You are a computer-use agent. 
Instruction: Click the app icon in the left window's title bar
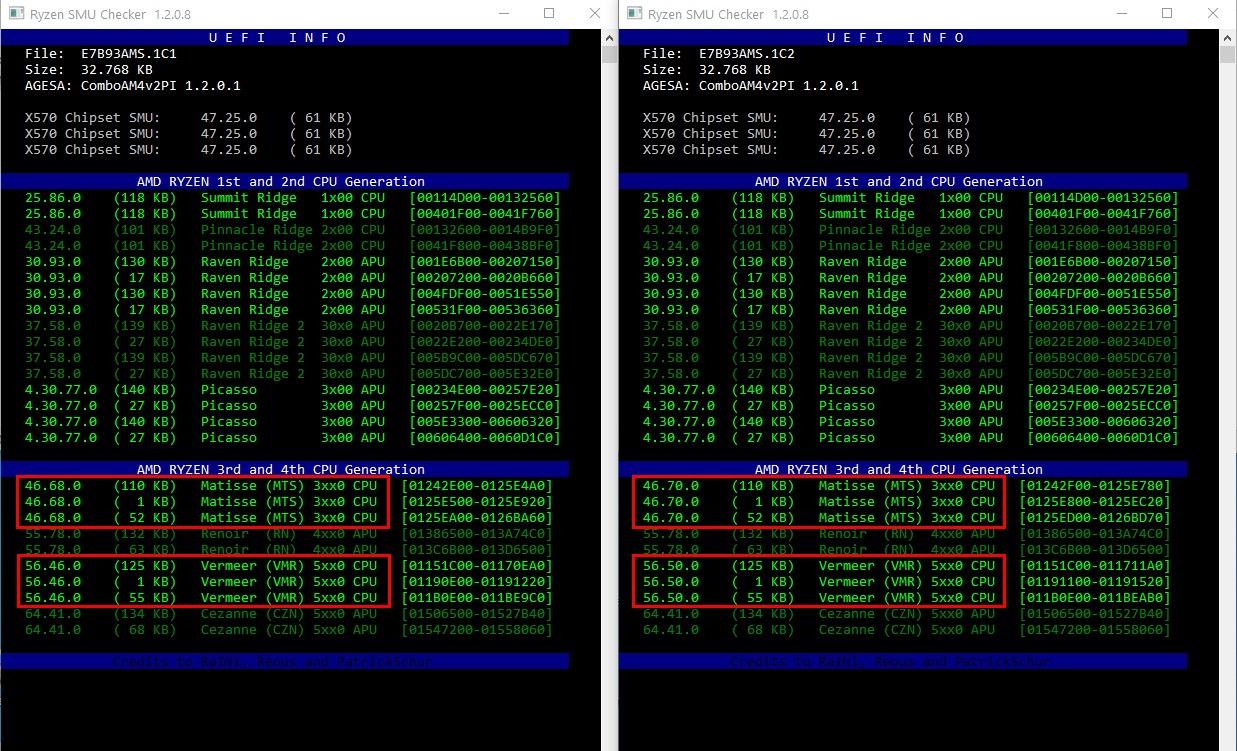pyautogui.click(x=14, y=14)
